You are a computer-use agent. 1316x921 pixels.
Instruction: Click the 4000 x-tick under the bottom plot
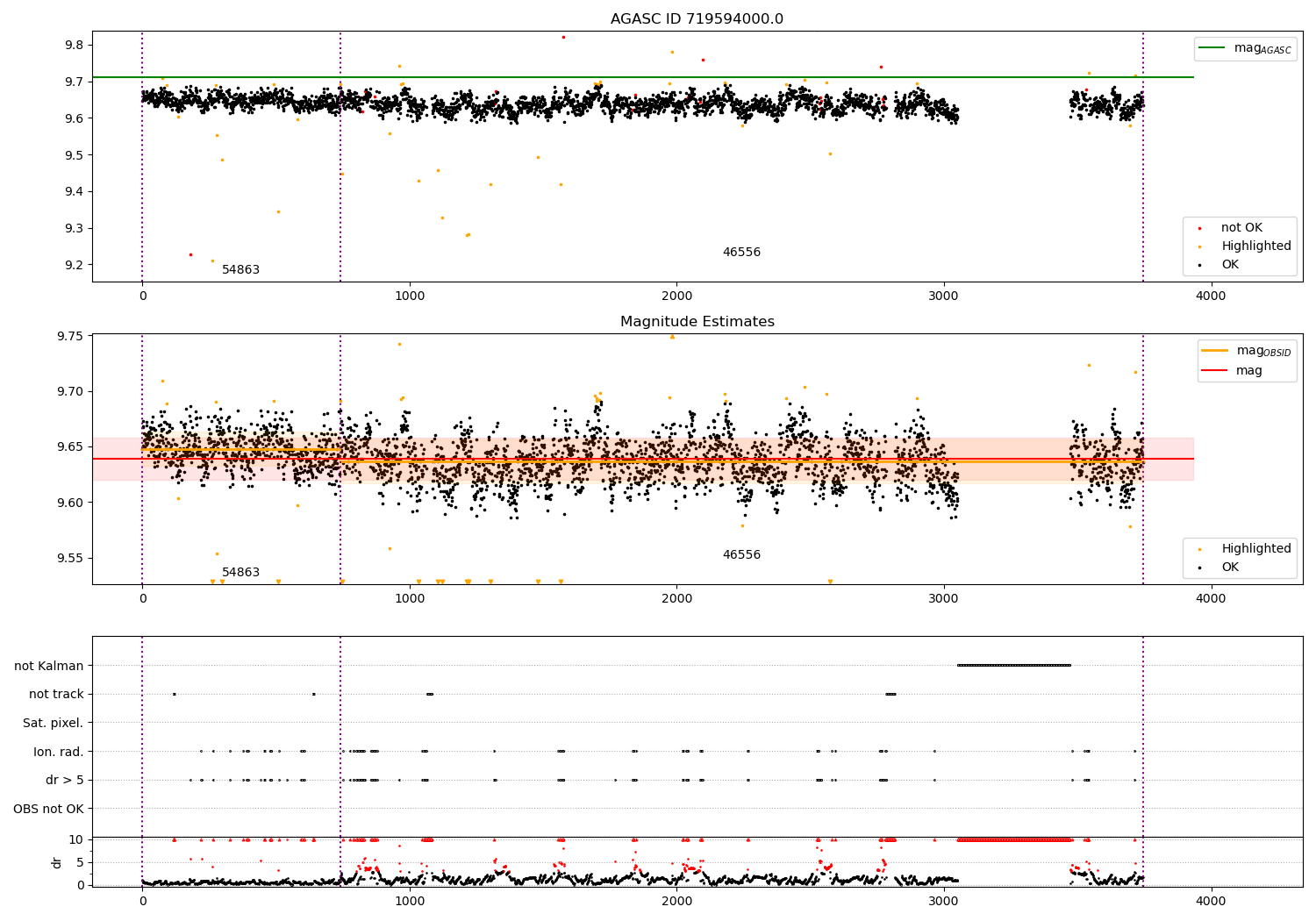(x=1212, y=902)
